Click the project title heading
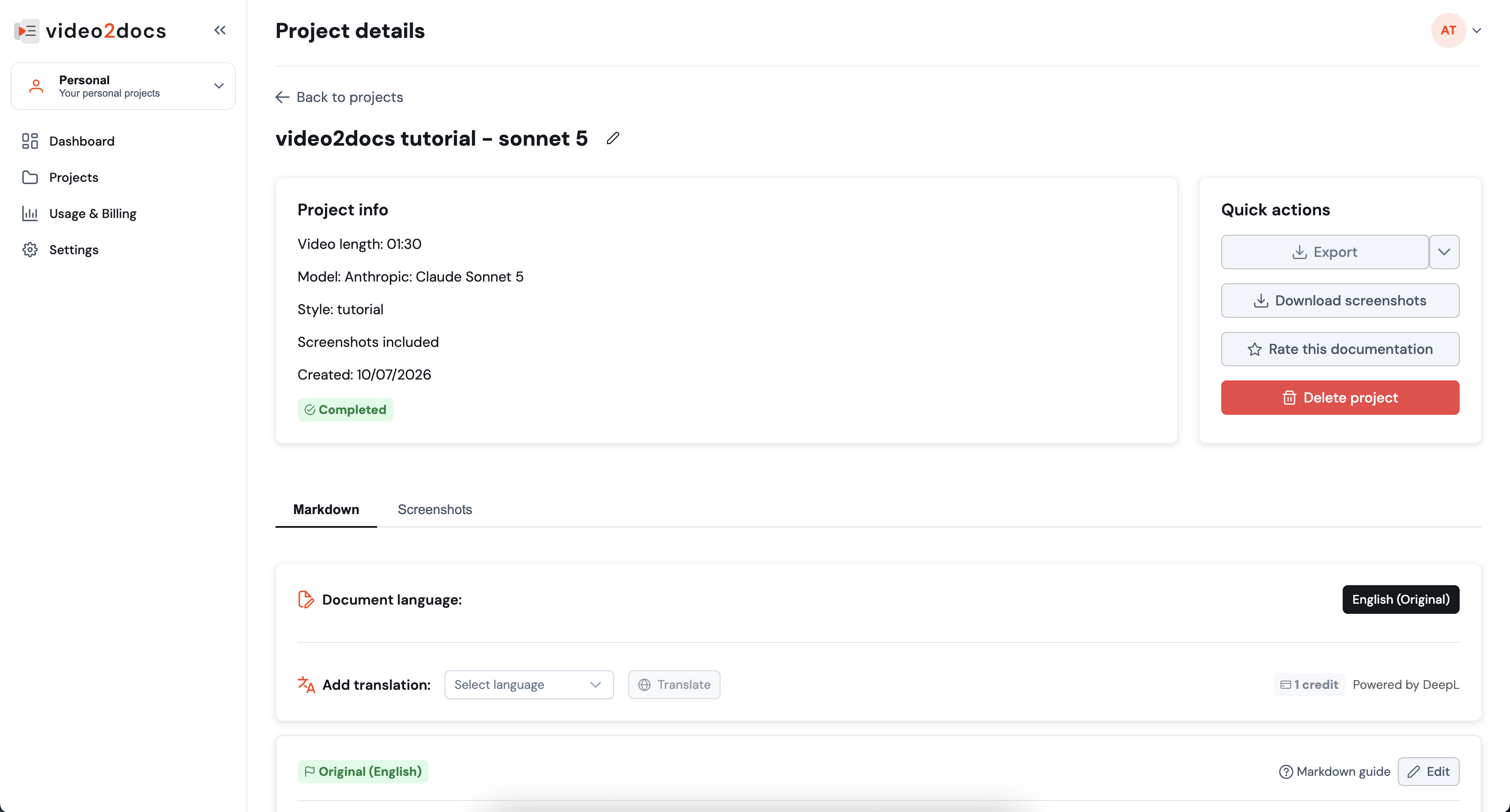The height and width of the screenshot is (812, 1510). [431, 138]
